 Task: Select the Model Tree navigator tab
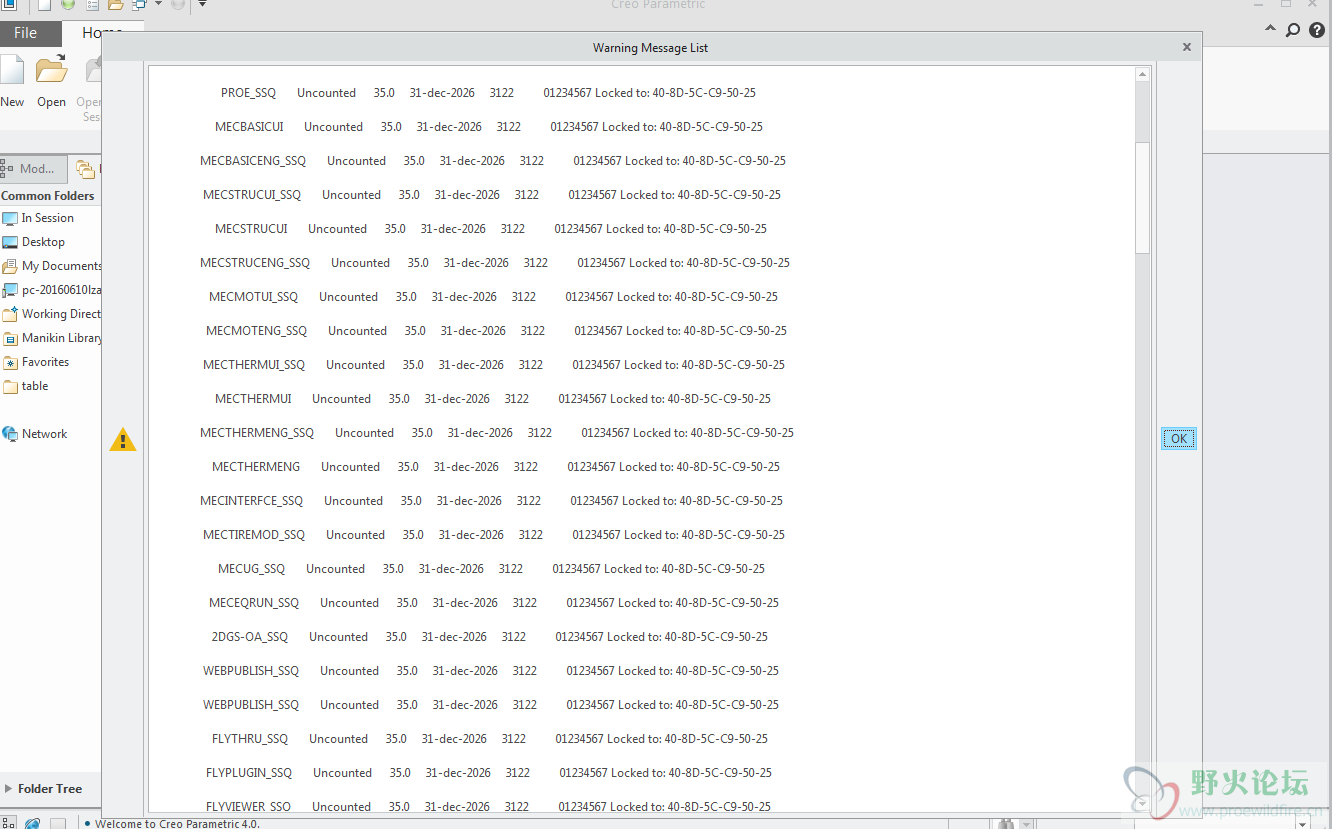pyautogui.click(x=34, y=169)
